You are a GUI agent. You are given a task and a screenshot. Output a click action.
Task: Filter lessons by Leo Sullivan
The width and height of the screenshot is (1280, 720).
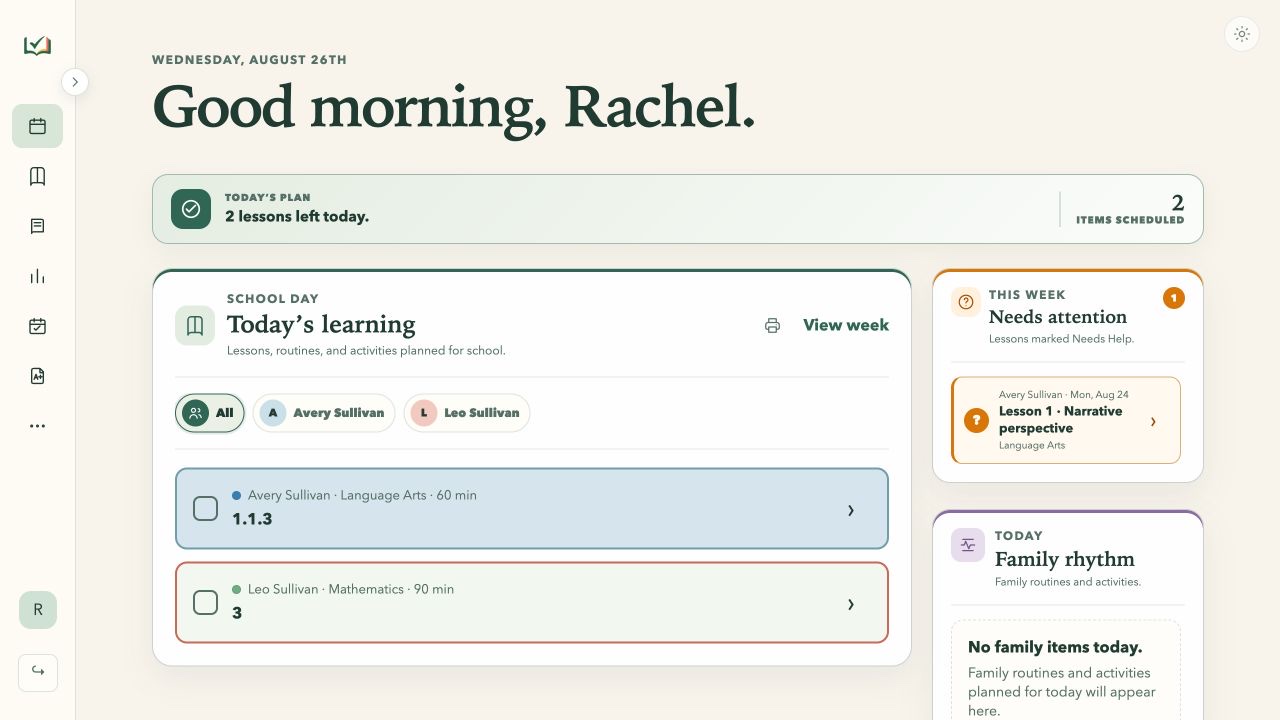(x=467, y=413)
